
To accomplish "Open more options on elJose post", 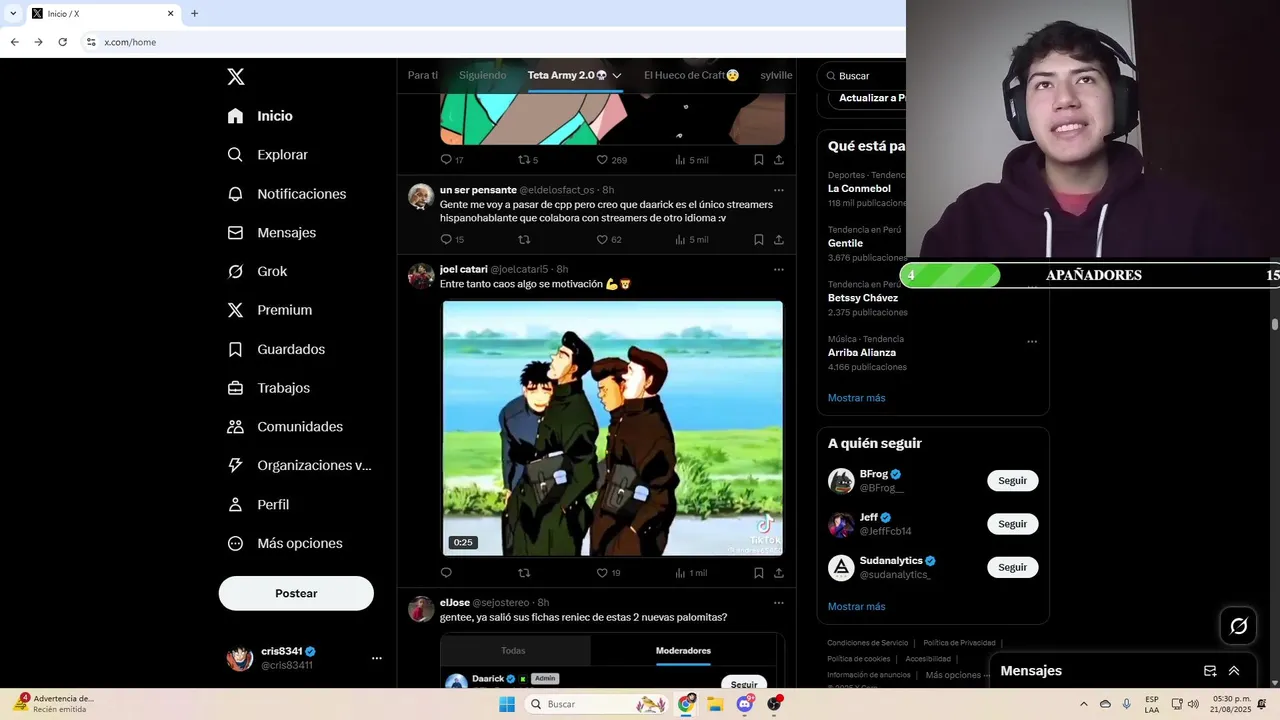I will 778,603.
